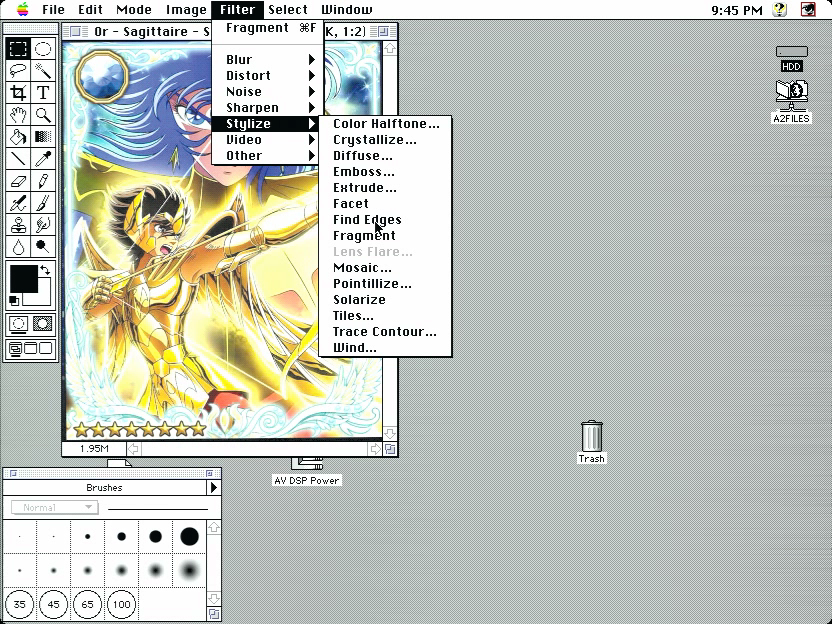Select the Smudge tool

click(43, 225)
